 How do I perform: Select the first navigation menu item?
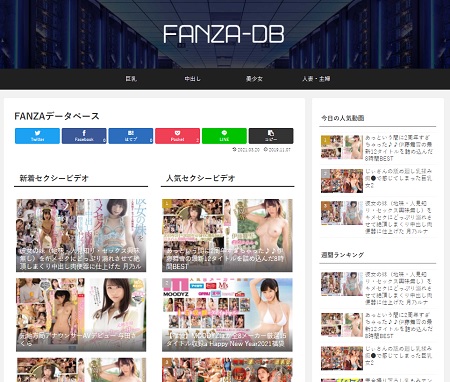(x=131, y=79)
